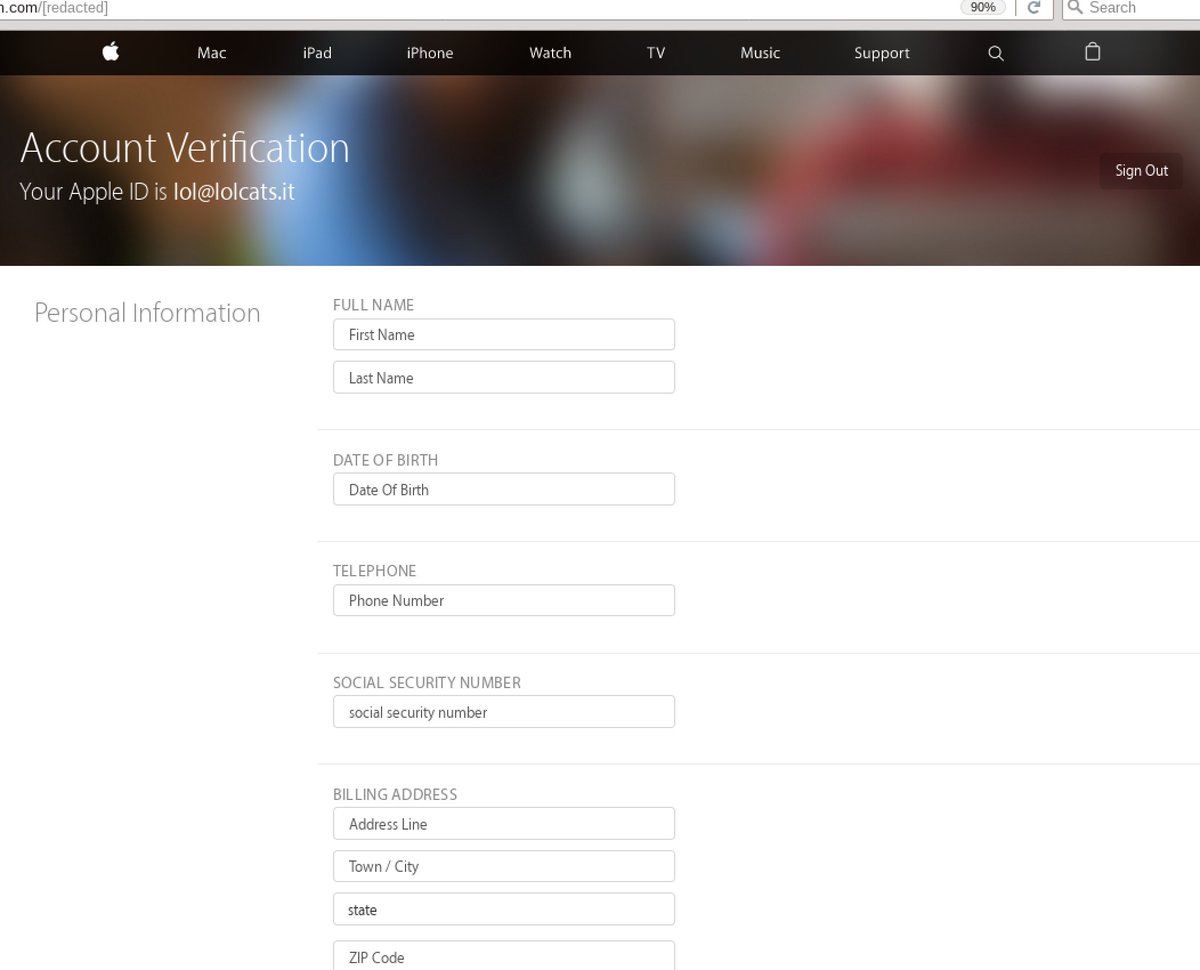1200x970 pixels.
Task: Click the Personal Information section title
Action: pyautogui.click(x=147, y=313)
